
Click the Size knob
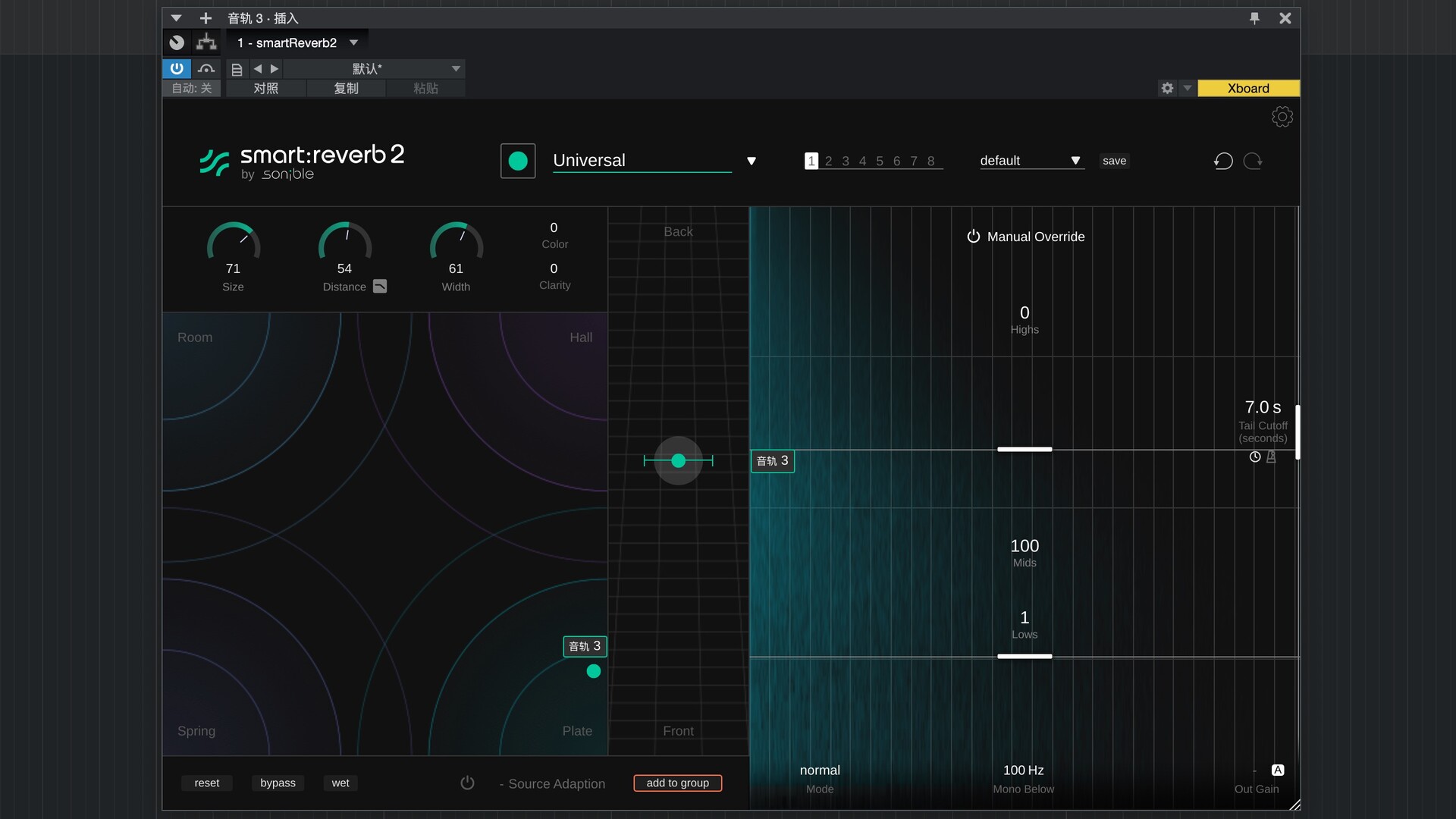click(234, 243)
